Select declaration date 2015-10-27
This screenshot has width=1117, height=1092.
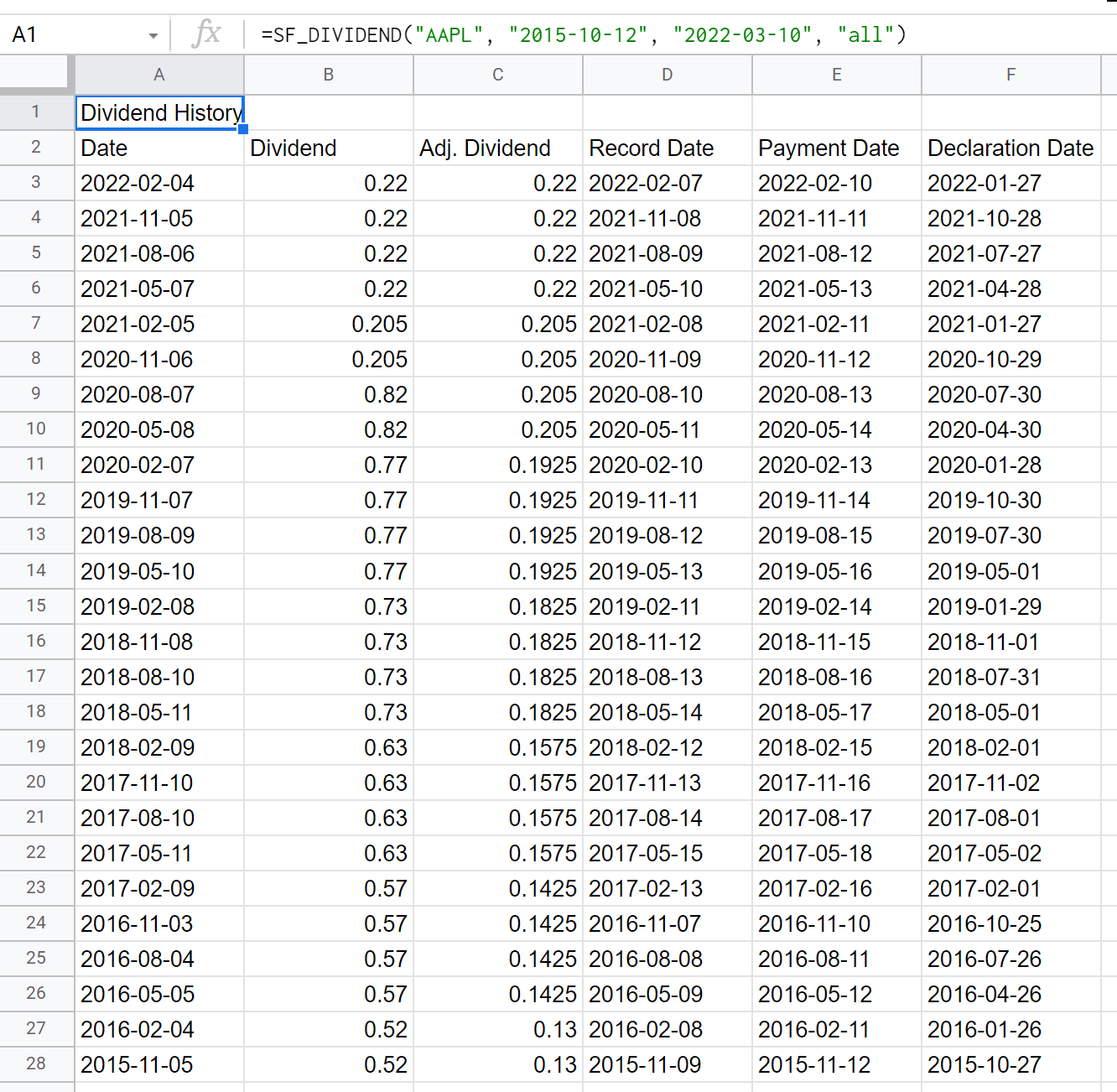[x=1011, y=1064]
